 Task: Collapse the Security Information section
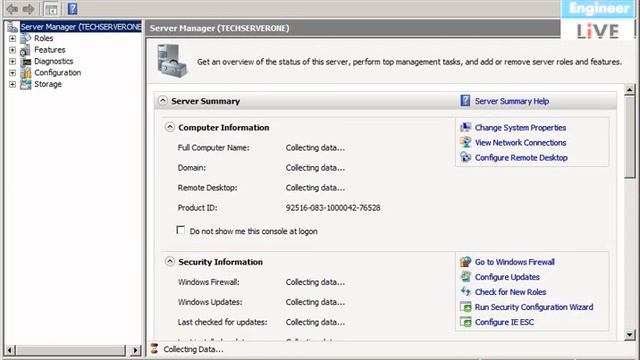coord(170,261)
